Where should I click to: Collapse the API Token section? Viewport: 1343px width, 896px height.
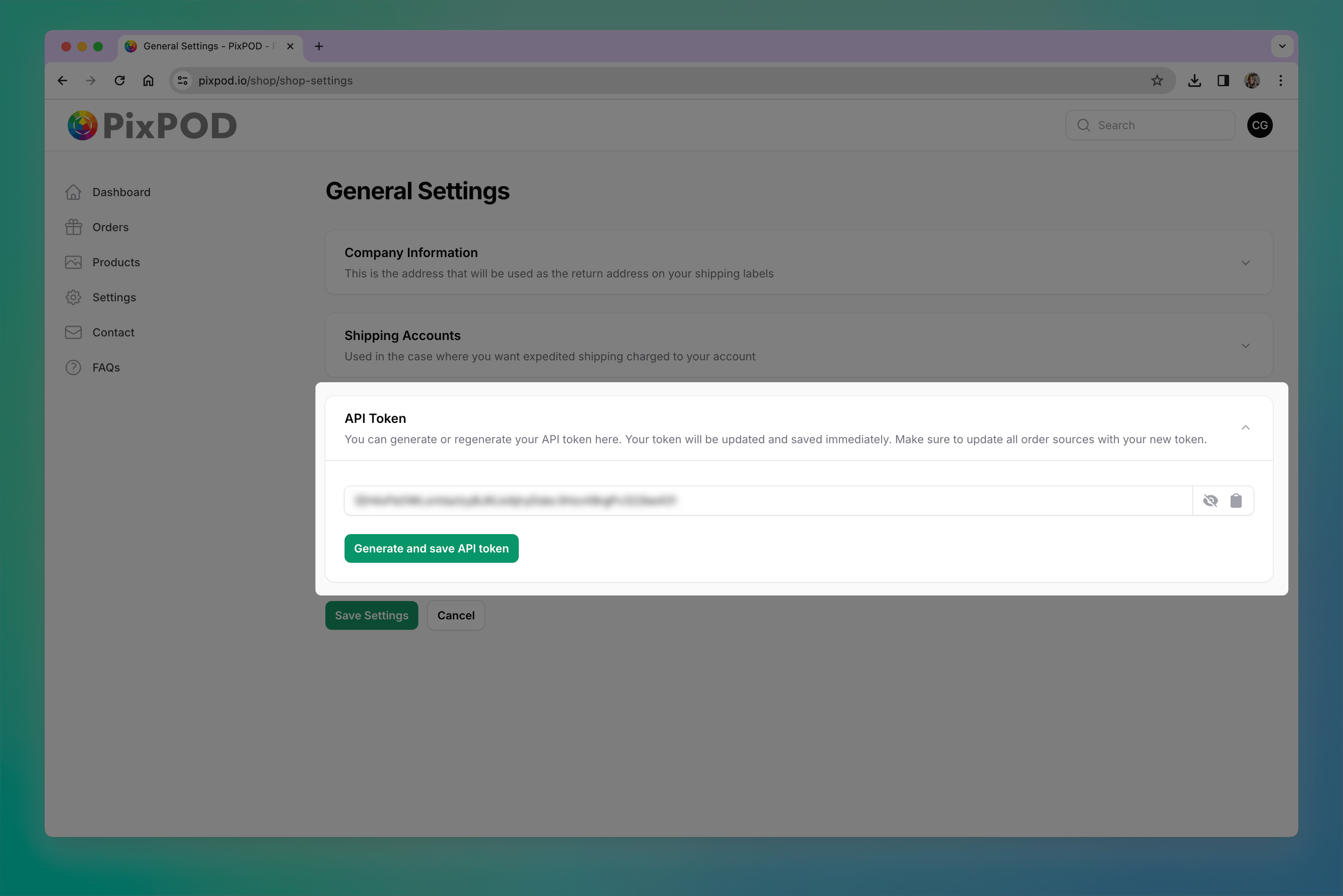click(1245, 428)
